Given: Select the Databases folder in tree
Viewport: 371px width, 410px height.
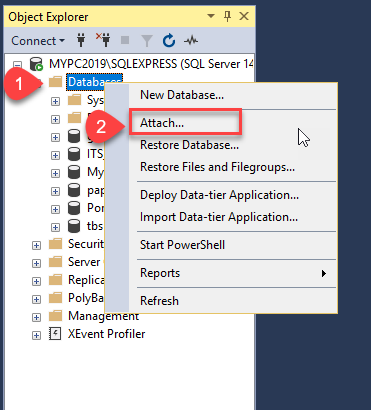Looking at the screenshot, I should coord(94,82).
